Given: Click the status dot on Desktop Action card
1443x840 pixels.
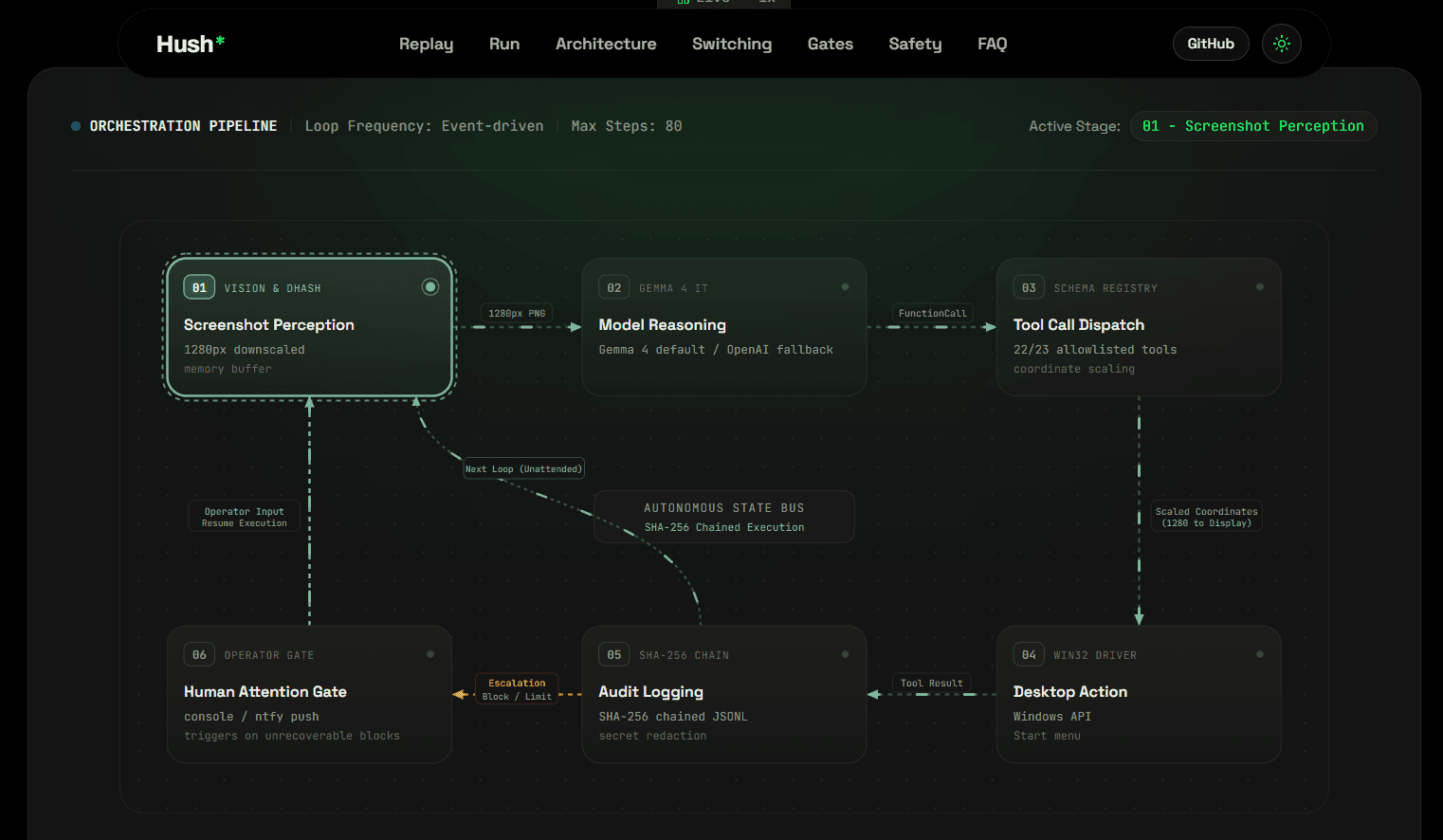Looking at the screenshot, I should [x=1260, y=654].
